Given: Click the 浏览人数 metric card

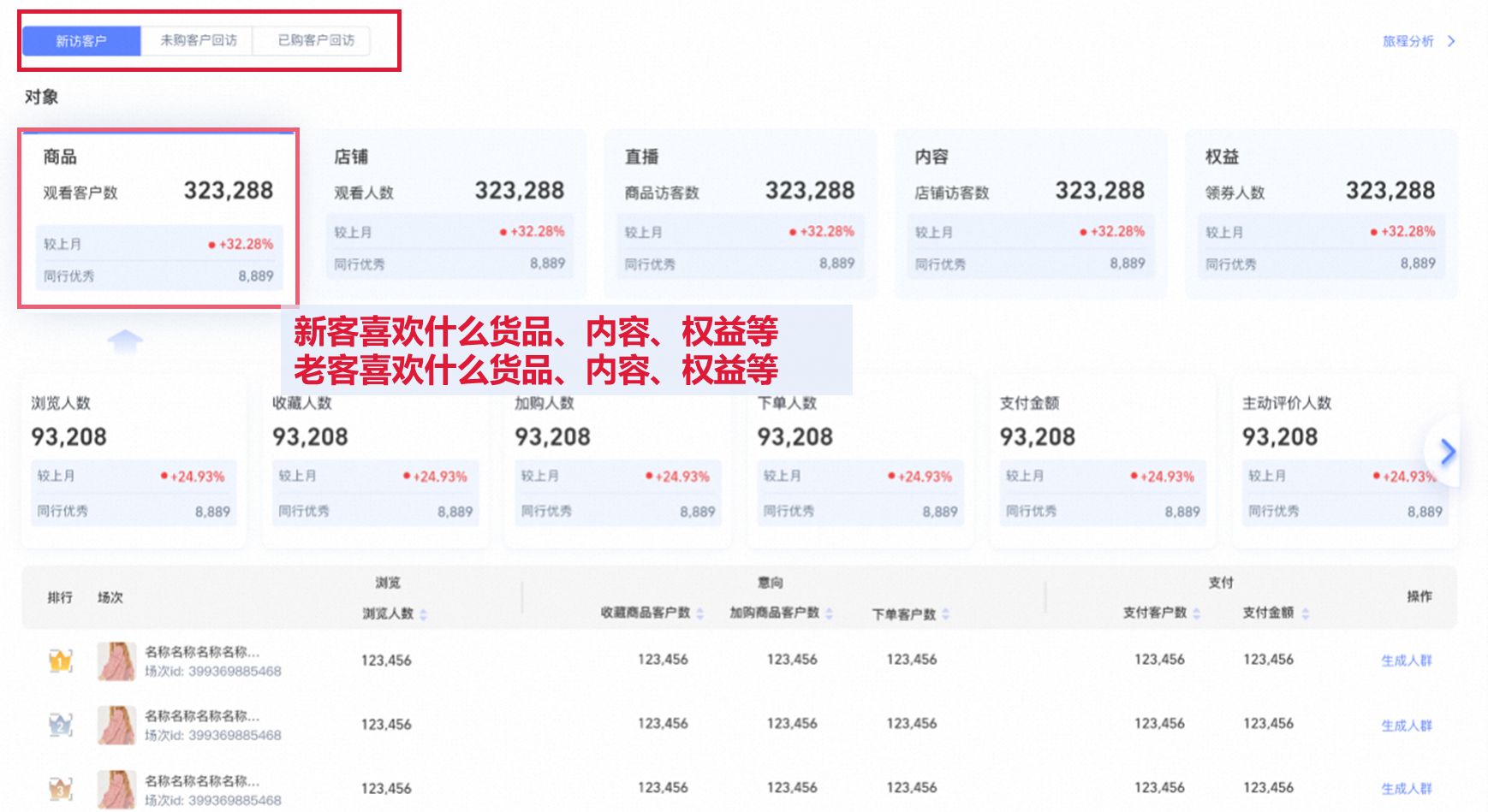Looking at the screenshot, I should 134,462.
